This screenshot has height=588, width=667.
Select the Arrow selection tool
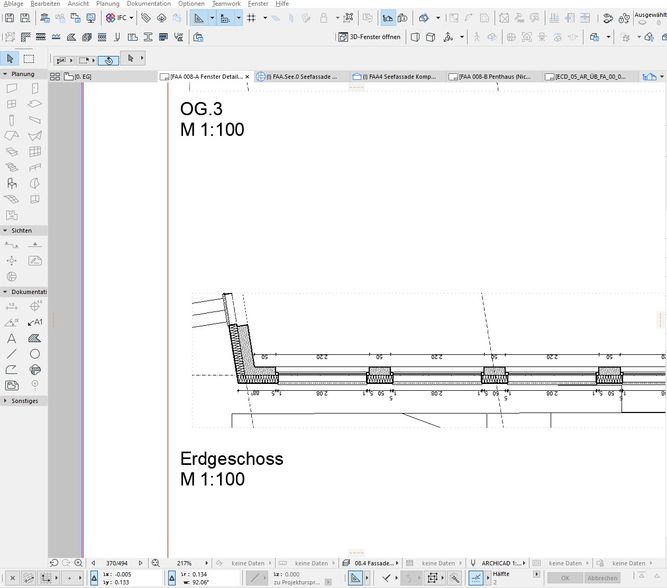pyautogui.click(x=10, y=59)
